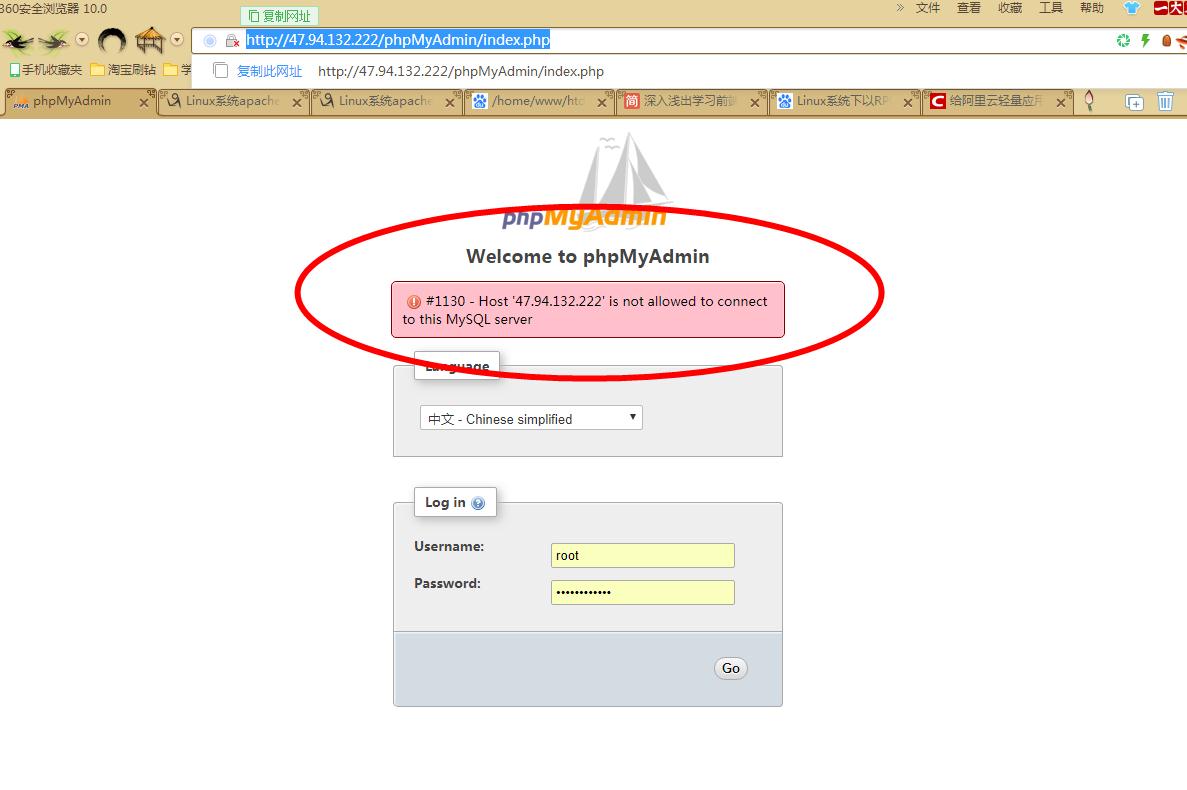
Task: Click the Log in help icon
Action: pos(478,503)
